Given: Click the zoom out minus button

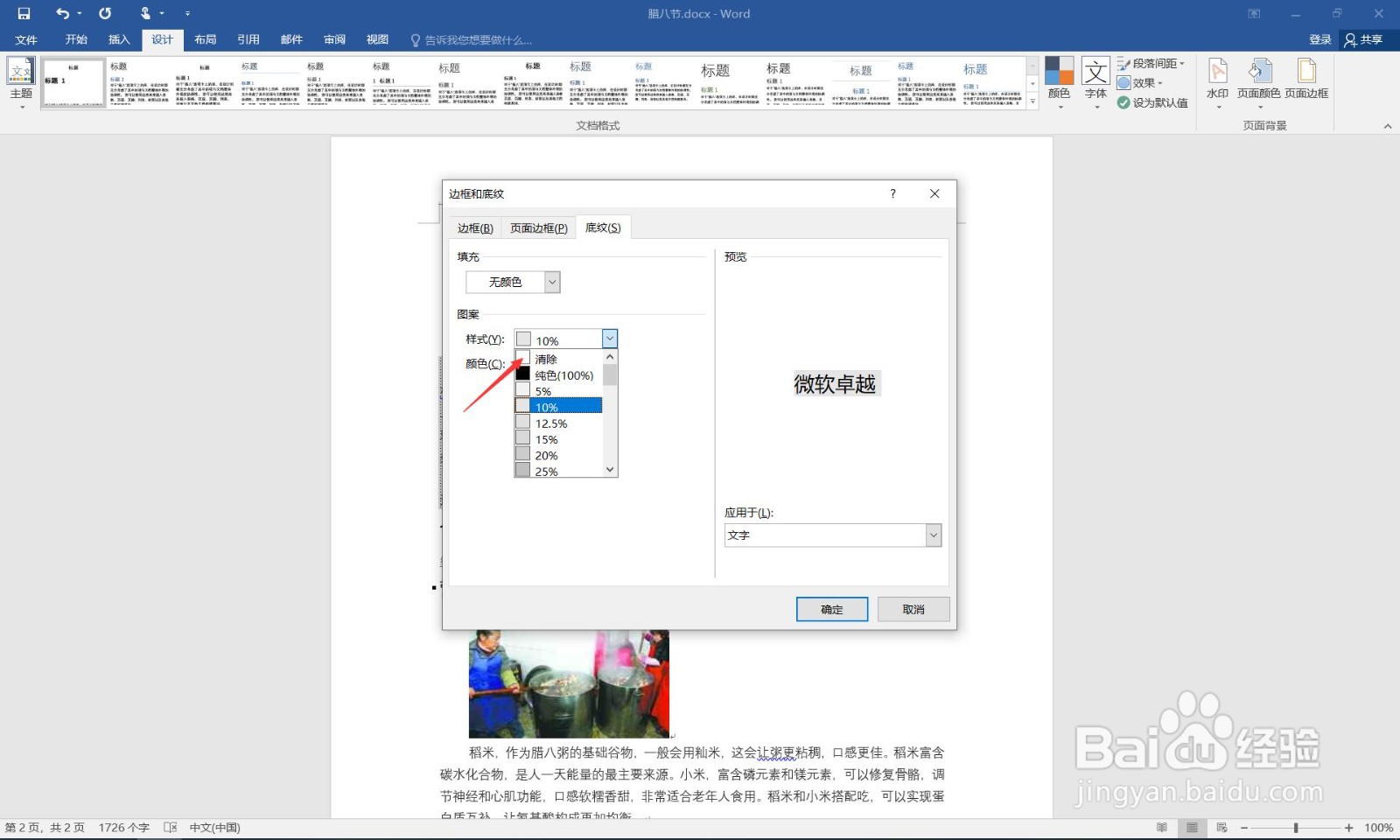Looking at the screenshot, I should tap(1243, 827).
